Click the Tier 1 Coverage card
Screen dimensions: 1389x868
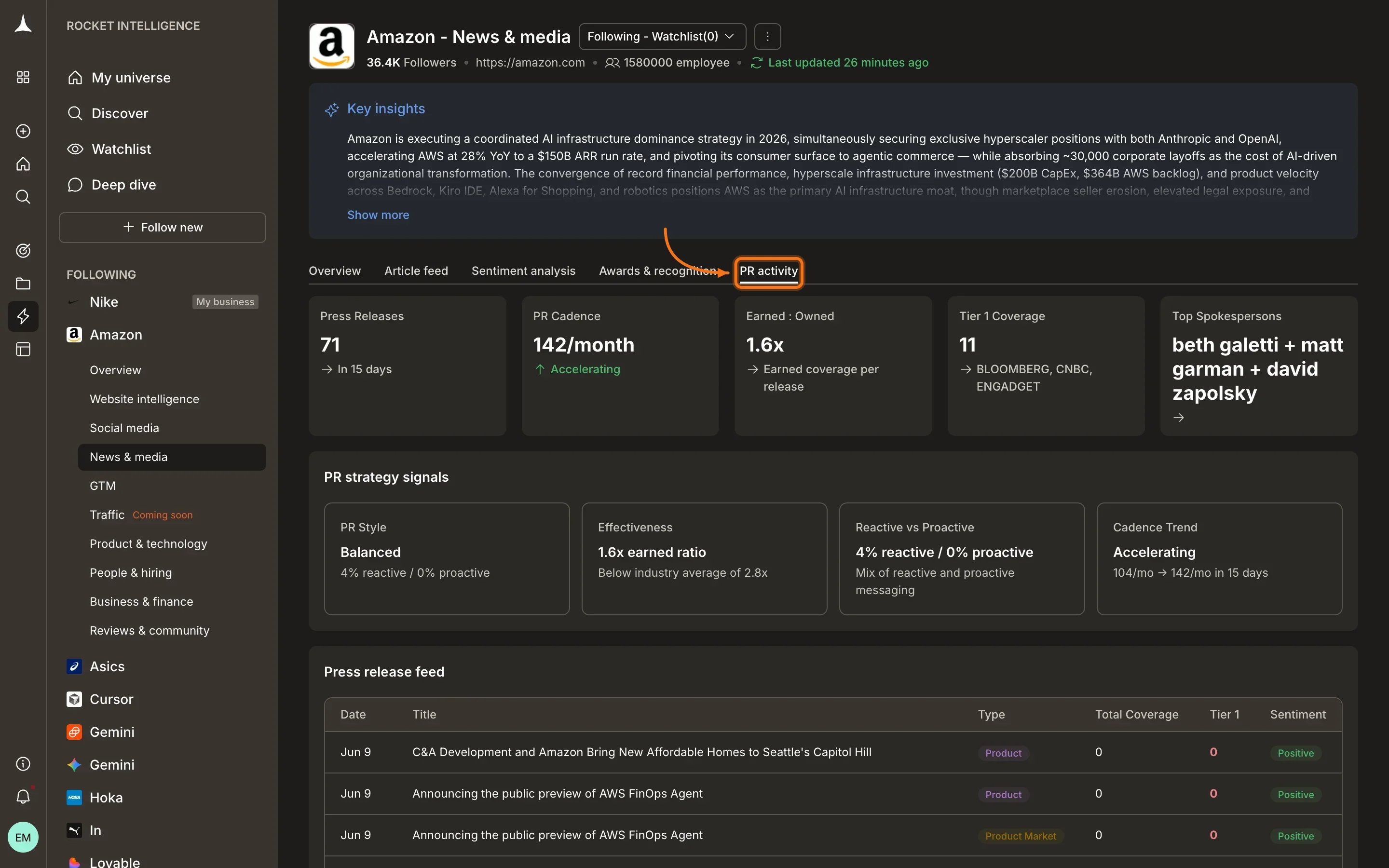[1047, 366]
